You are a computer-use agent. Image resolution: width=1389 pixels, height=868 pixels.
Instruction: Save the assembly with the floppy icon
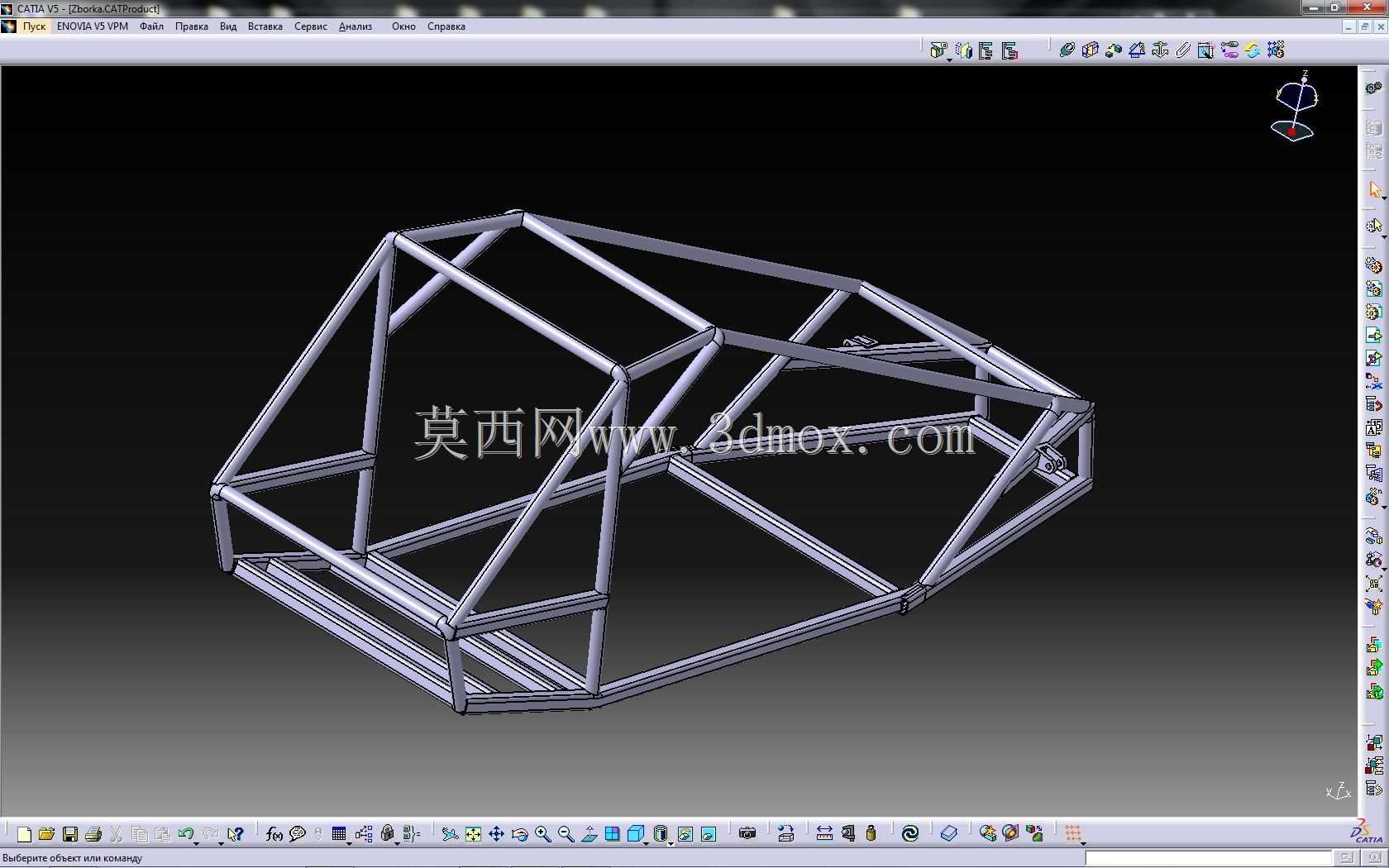click(70, 834)
